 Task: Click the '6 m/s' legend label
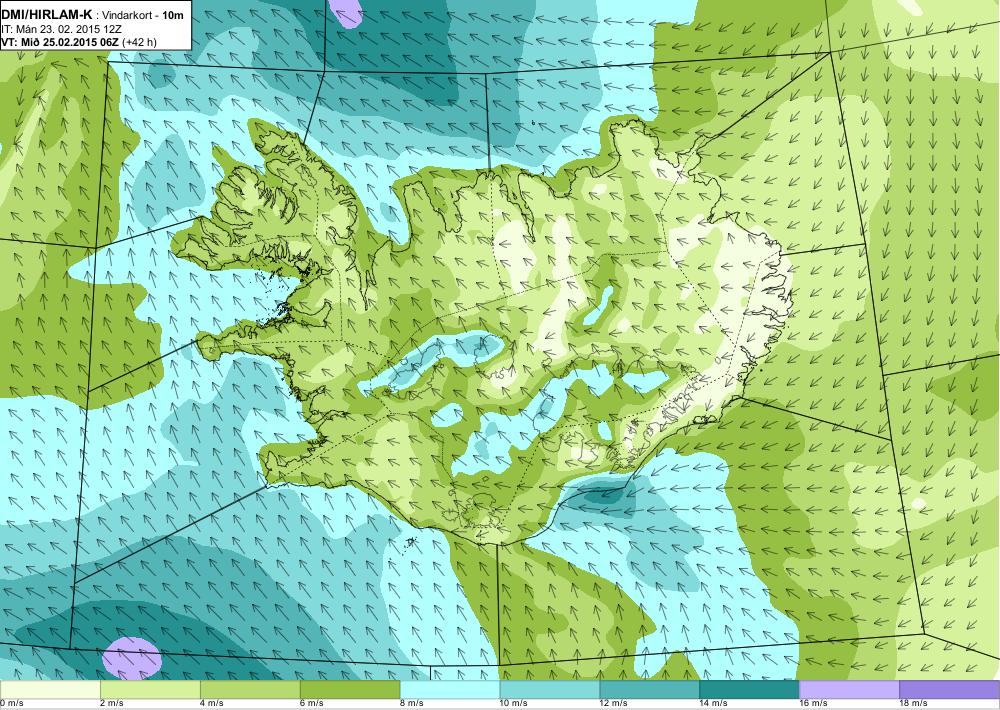coord(312,704)
